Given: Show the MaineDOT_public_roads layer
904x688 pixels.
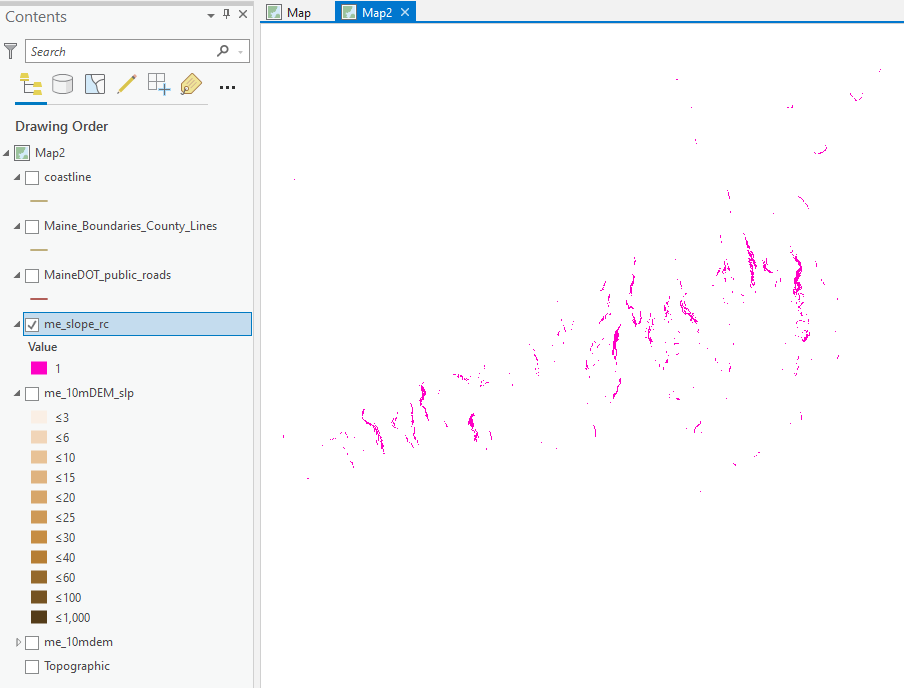Looking at the screenshot, I should pos(32,275).
